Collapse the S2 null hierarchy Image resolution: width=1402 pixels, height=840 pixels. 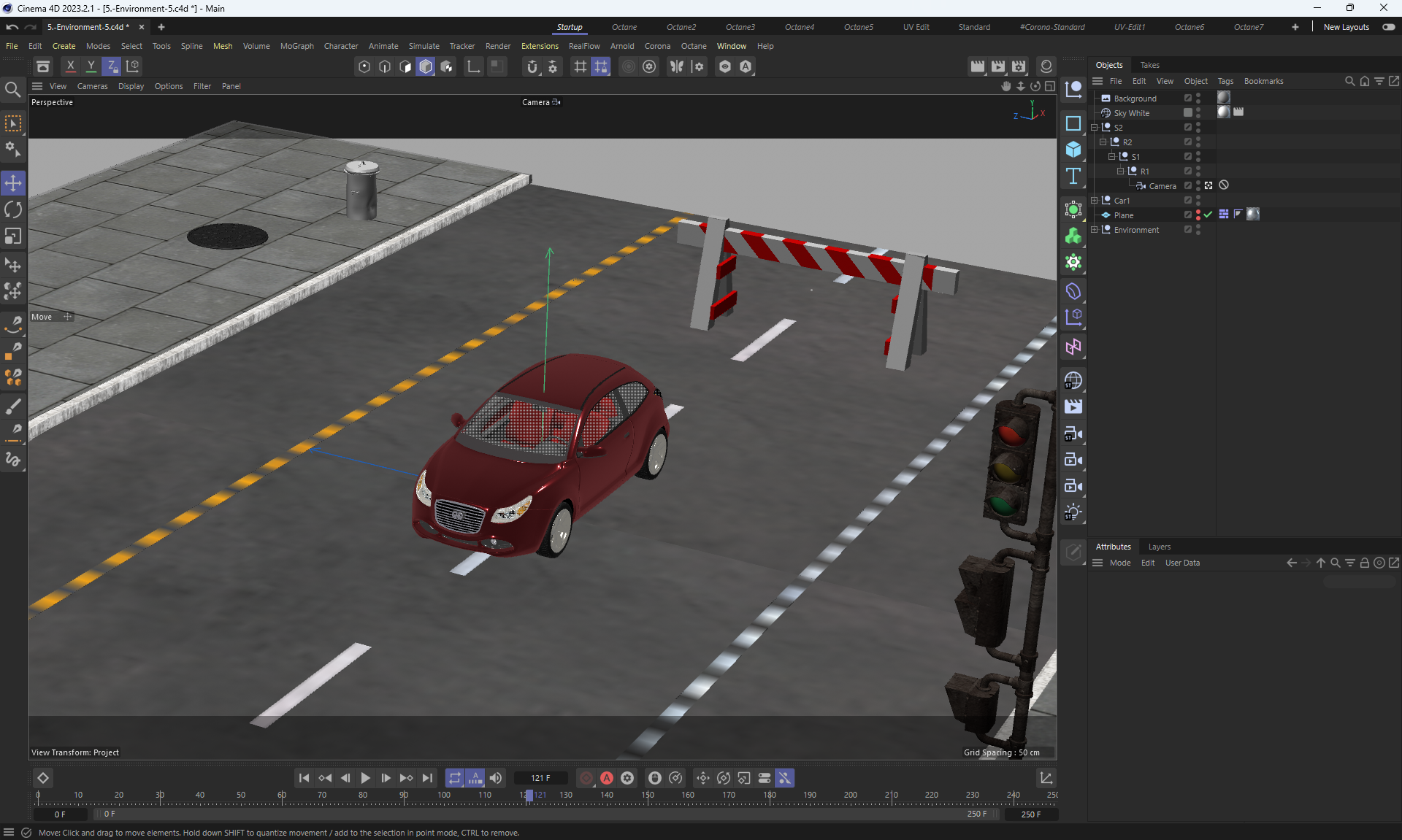(1095, 127)
